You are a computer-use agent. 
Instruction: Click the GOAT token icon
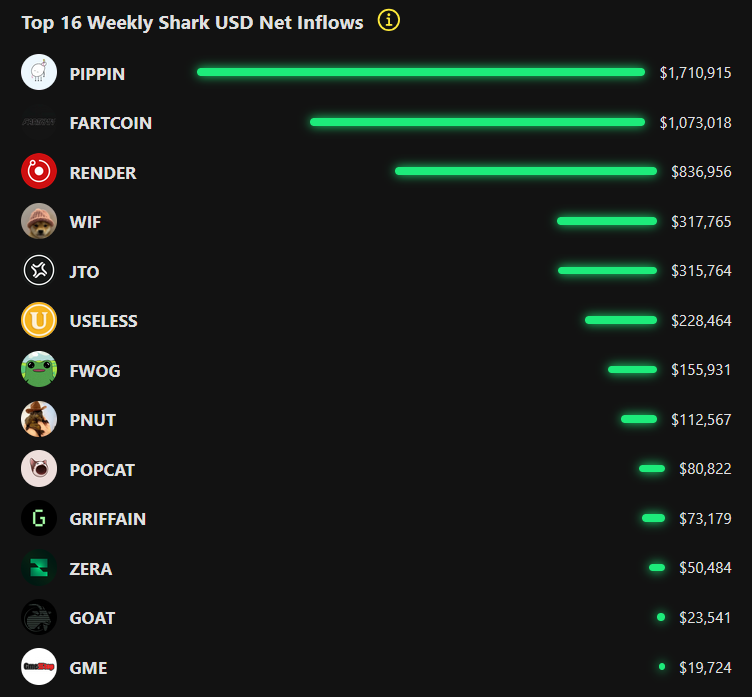(x=39, y=617)
